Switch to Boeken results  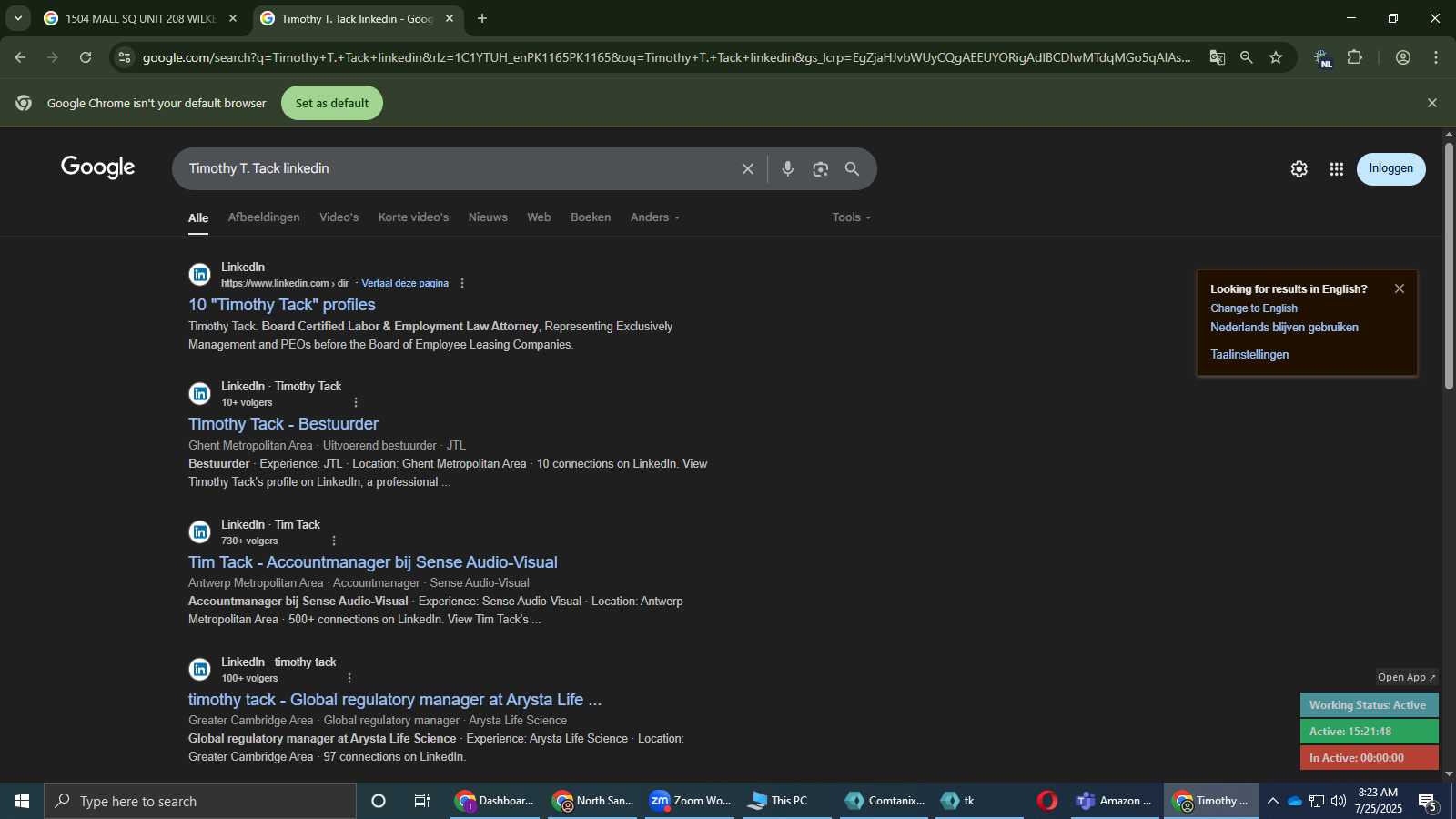coord(591,217)
